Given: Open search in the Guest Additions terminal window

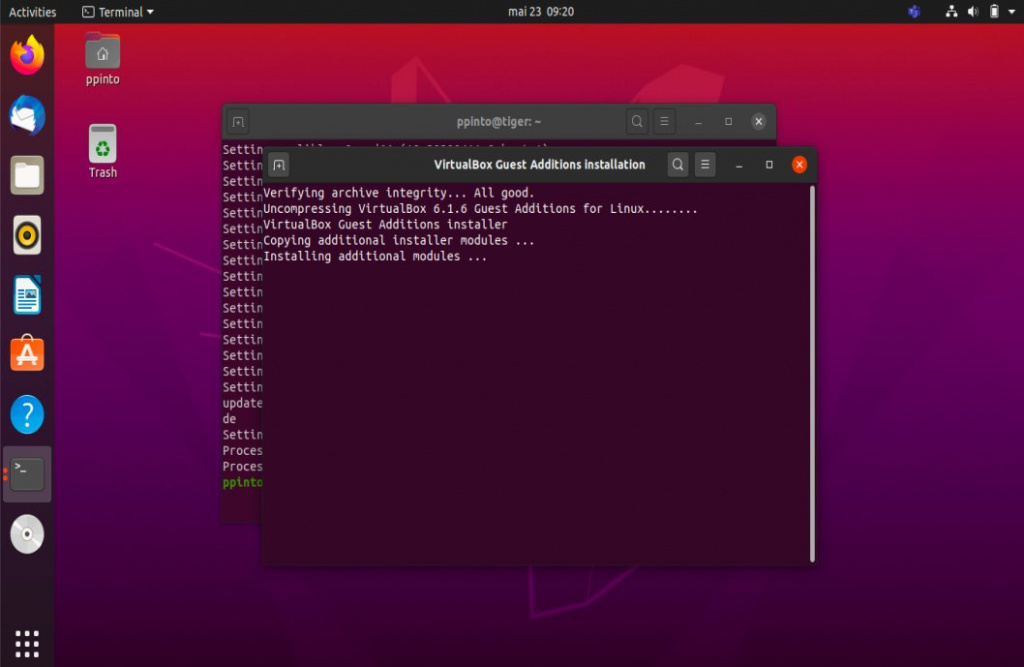Looking at the screenshot, I should [x=678, y=165].
